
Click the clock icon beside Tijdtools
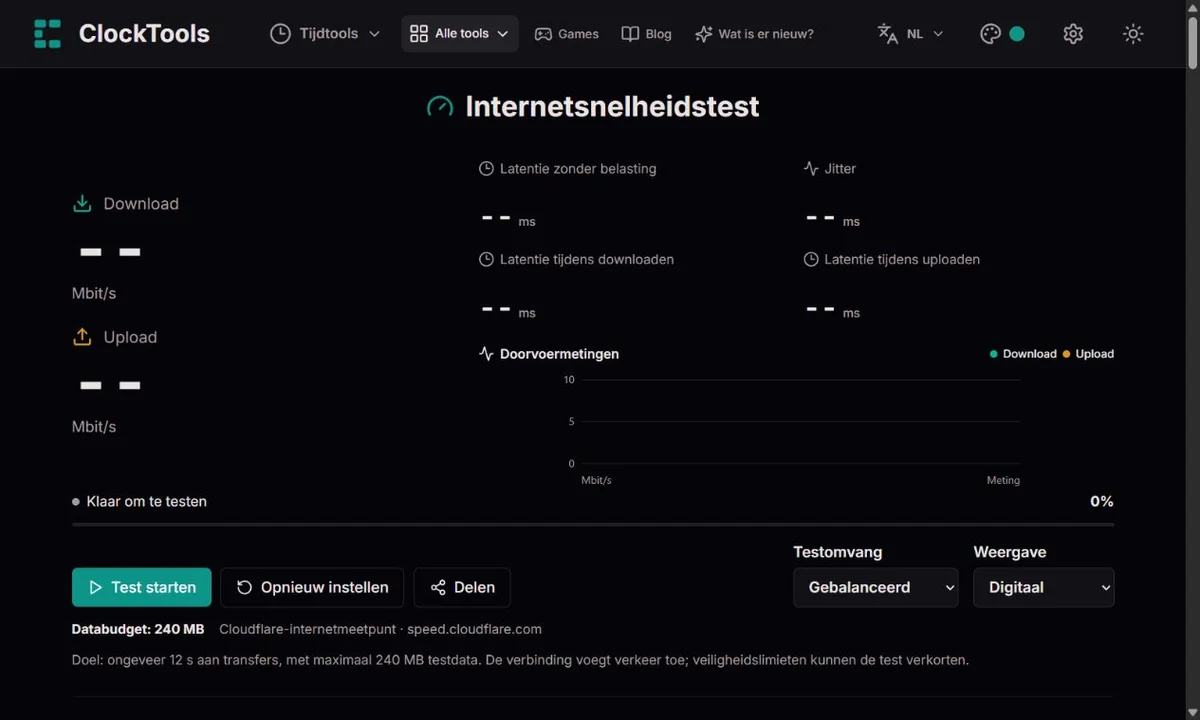pyautogui.click(x=280, y=33)
